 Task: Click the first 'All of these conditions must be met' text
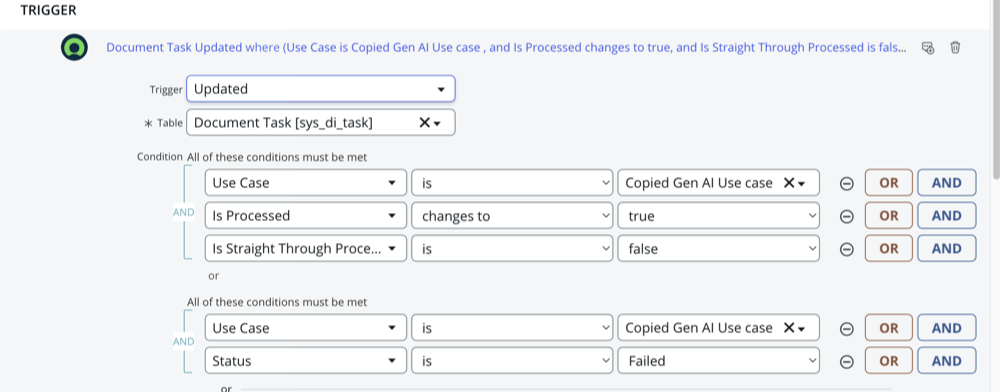pyautogui.click(x=277, y=157)
